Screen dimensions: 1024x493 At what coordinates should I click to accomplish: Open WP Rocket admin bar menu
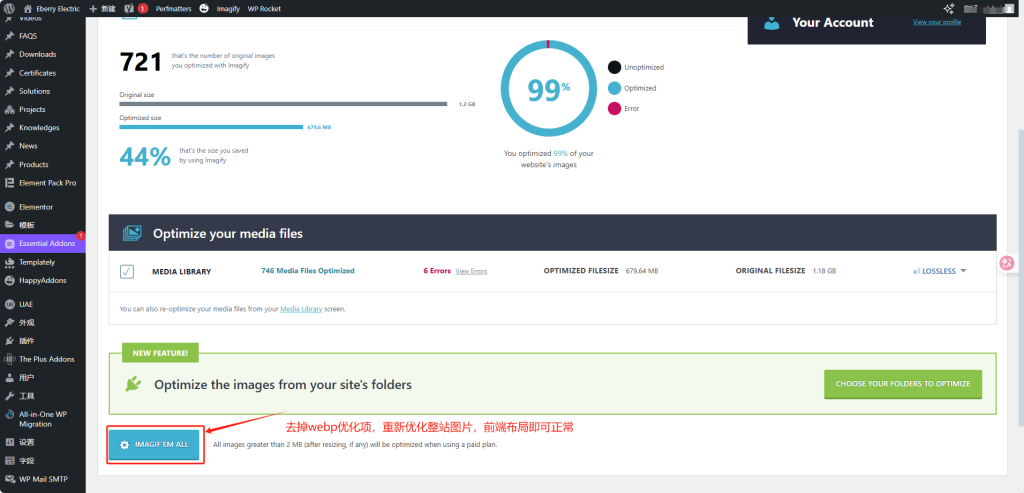coord(264,8)
